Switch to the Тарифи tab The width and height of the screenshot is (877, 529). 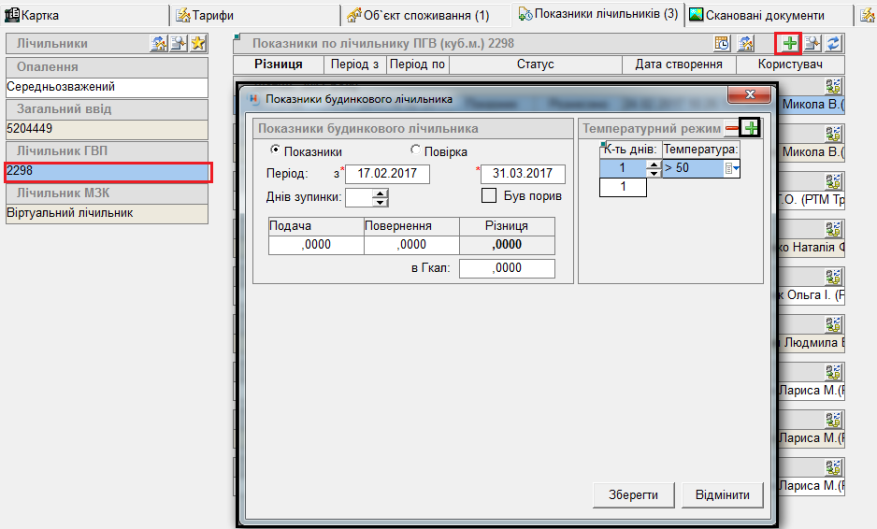(x=205, y=15)
